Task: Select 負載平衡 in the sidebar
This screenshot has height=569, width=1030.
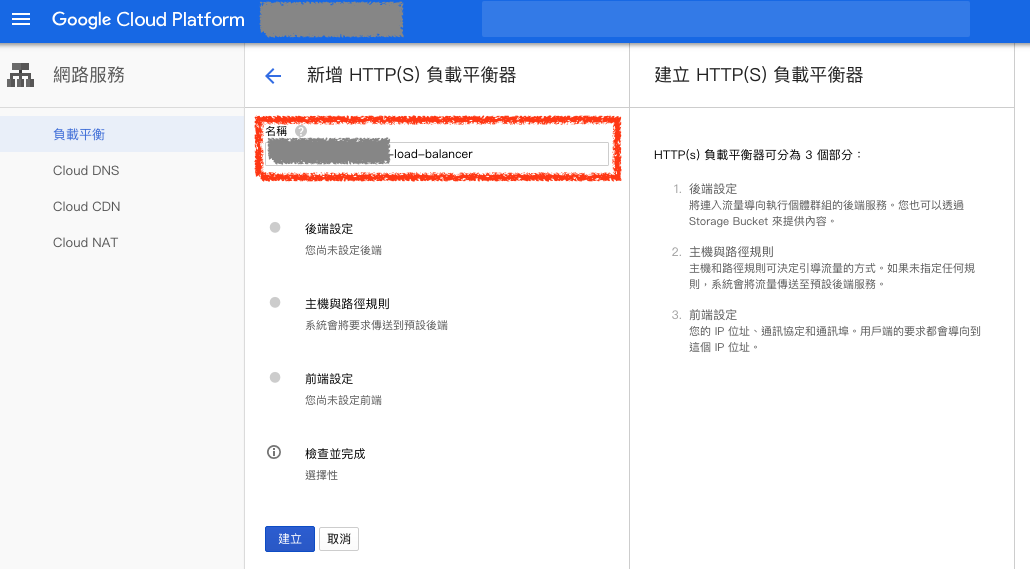Action: (x=79, y=134)
